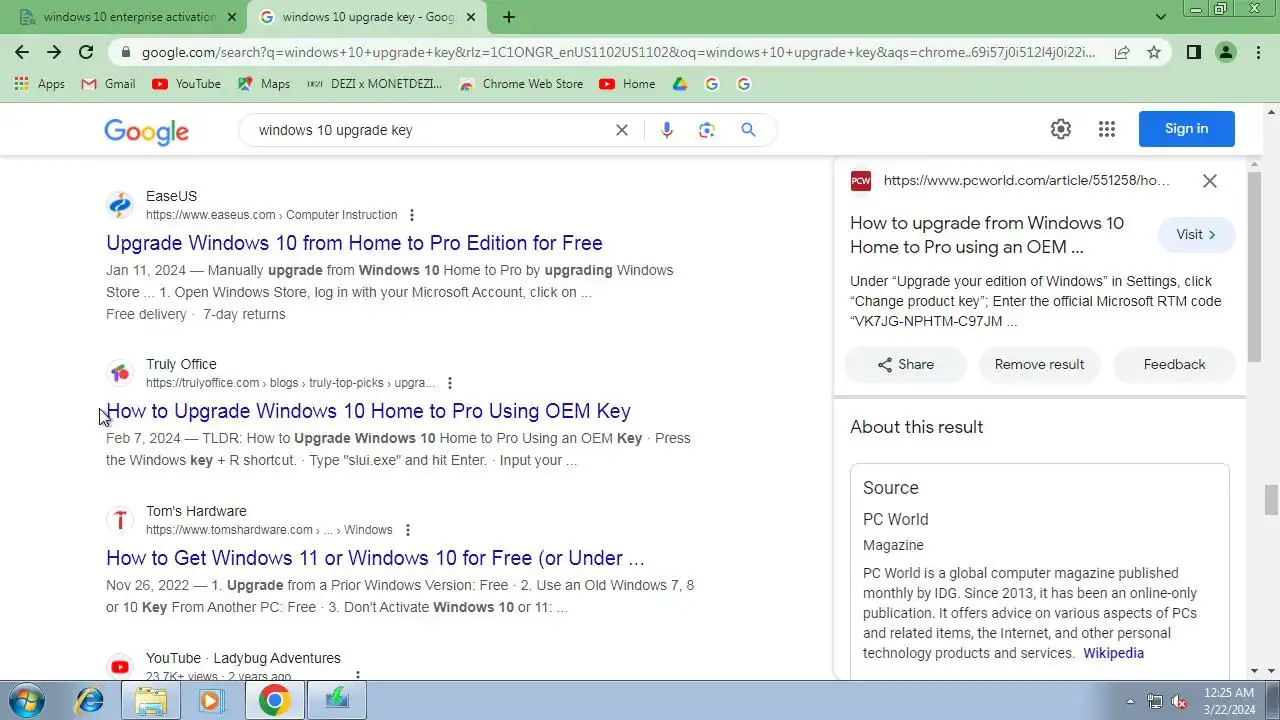The width and height of the screenshot is (1280, 720).
Task: Visit the PC World article
Action: [x=1196, y=235]
